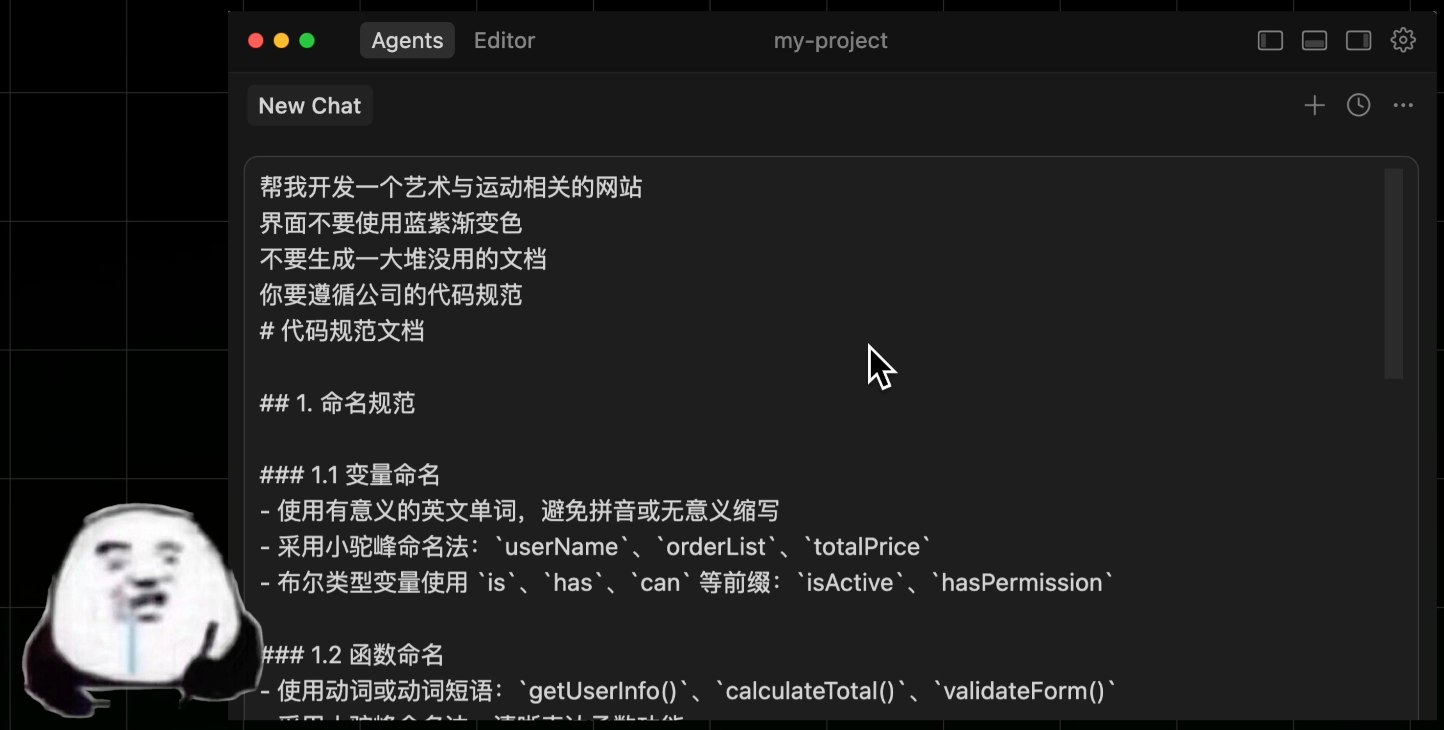Click the '### 1.2 函数命名' heading line
The height and width of the screenshot is (730, 1444).
(352, 655)
